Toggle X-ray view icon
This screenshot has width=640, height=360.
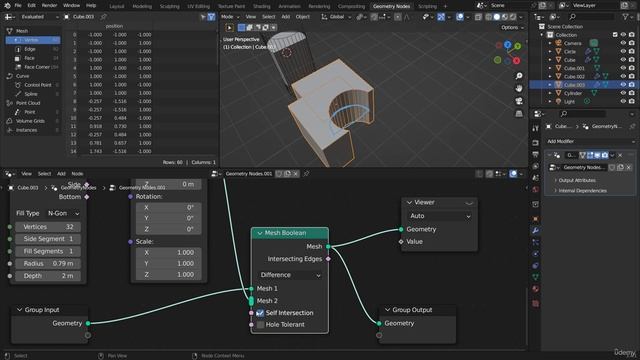(x=478, y=17)
